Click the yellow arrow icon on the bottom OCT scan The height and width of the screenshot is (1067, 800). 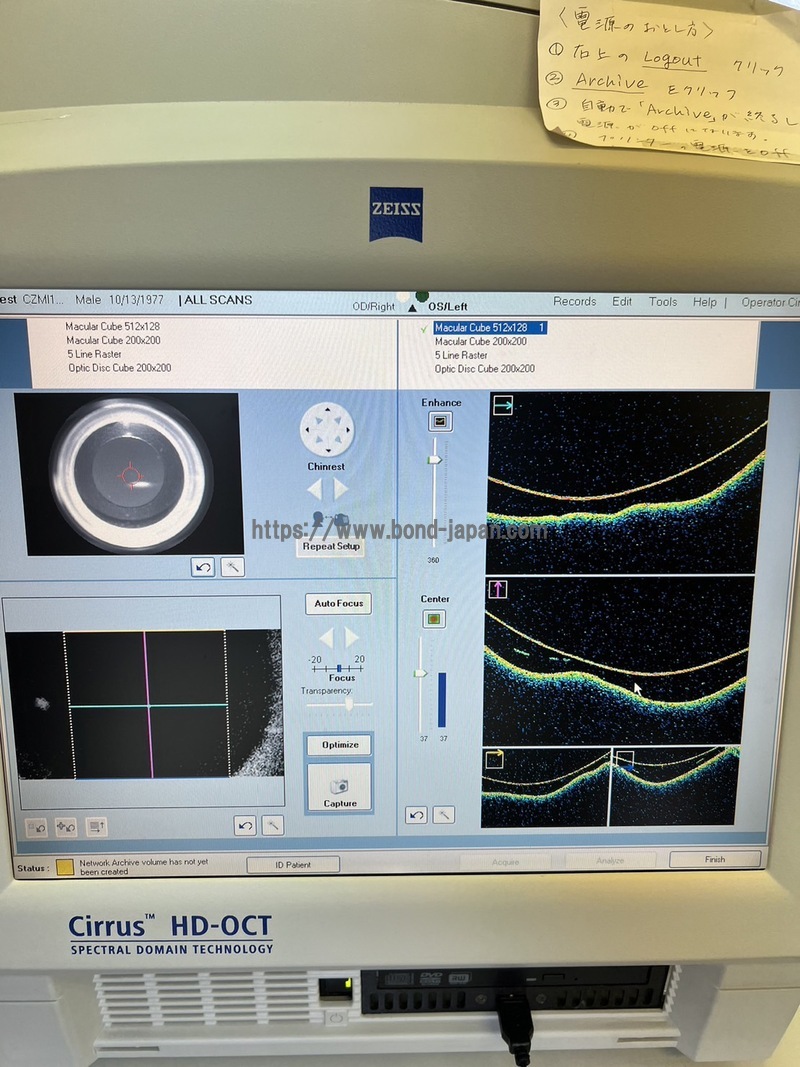(x=495, y=759)
